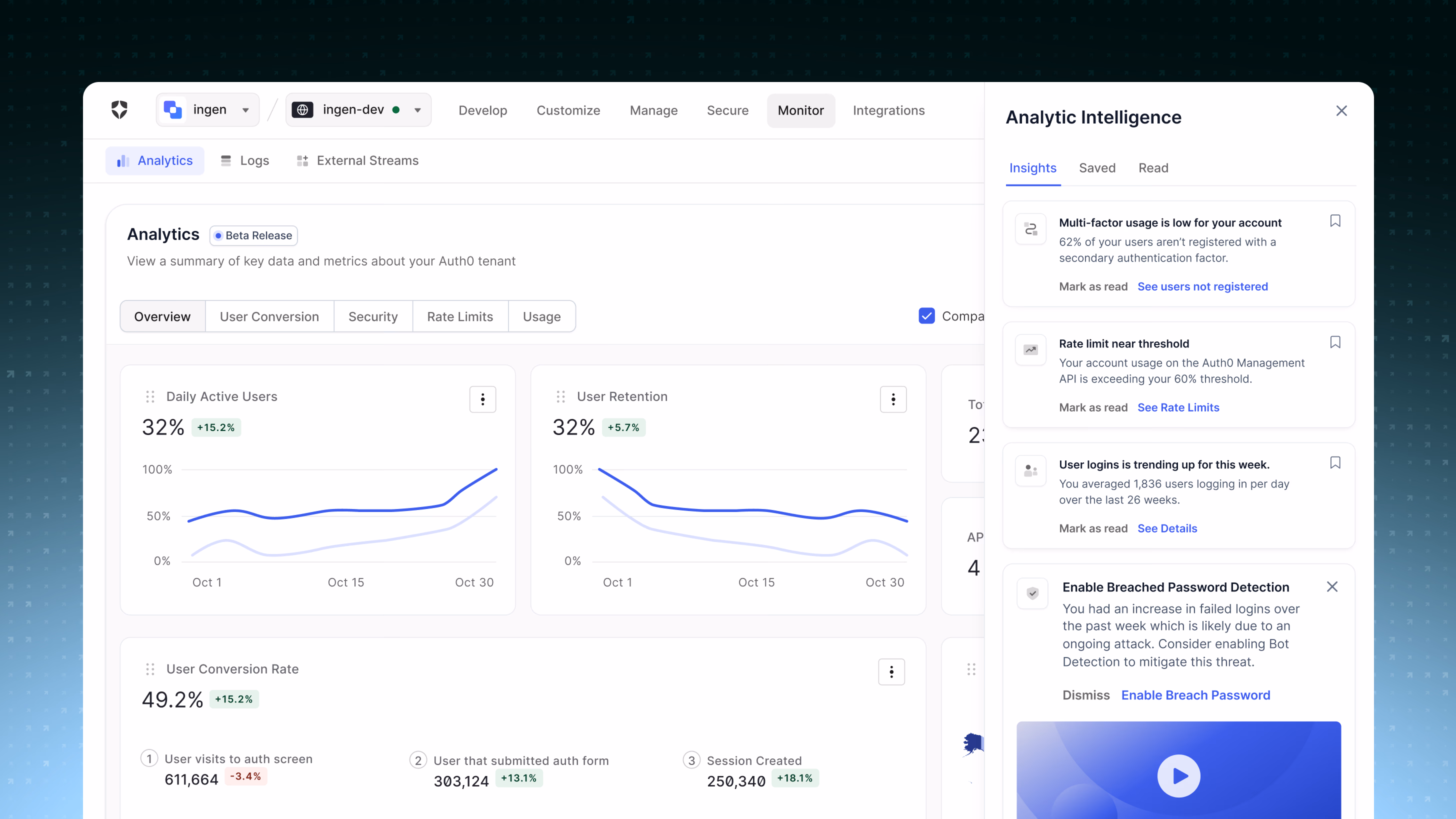Click the Rate limit trend icon
Screen dimensions: 1456x819
(x=1030, y=350)
